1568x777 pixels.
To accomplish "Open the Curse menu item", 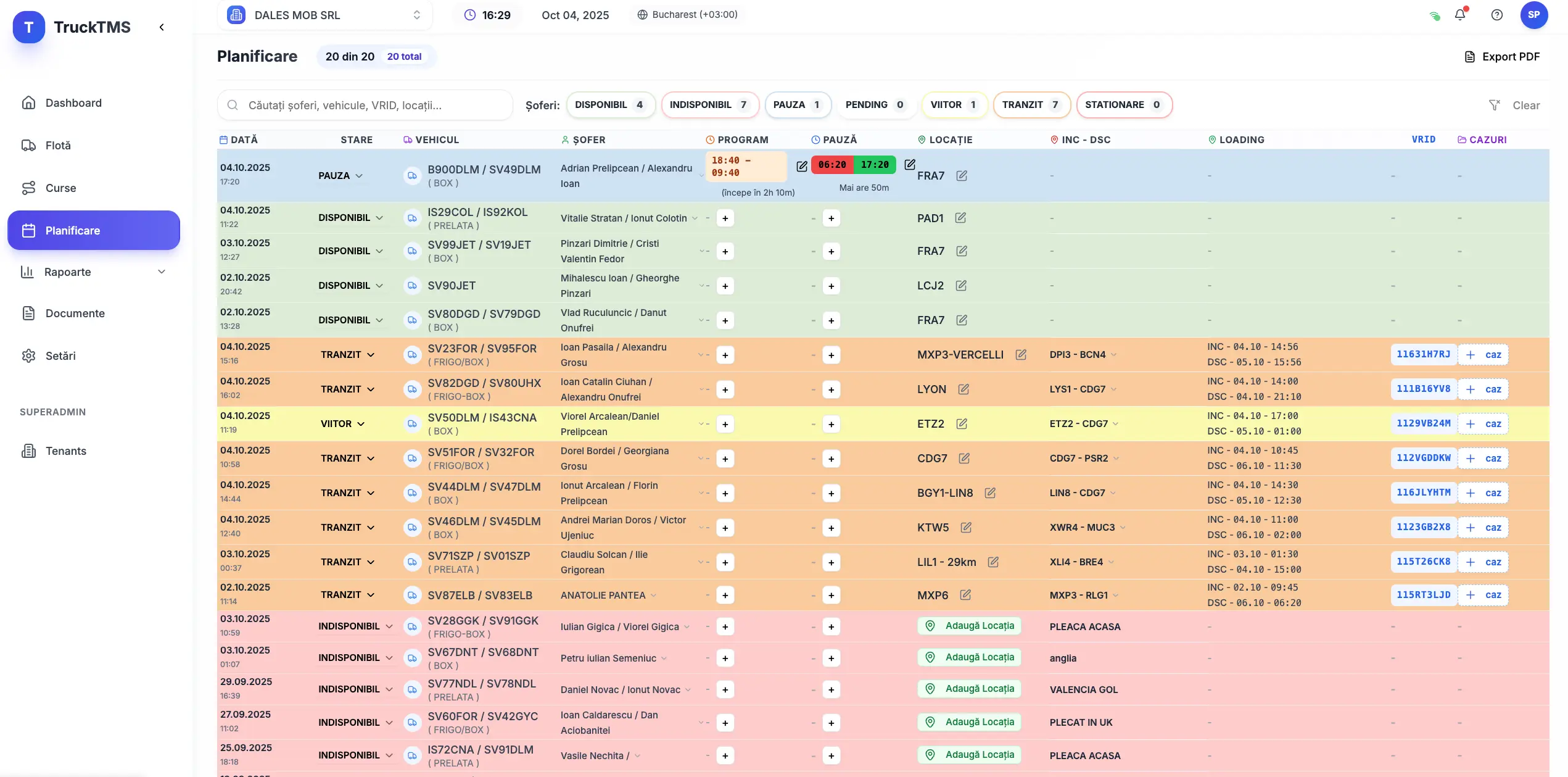I will (60, 188).
